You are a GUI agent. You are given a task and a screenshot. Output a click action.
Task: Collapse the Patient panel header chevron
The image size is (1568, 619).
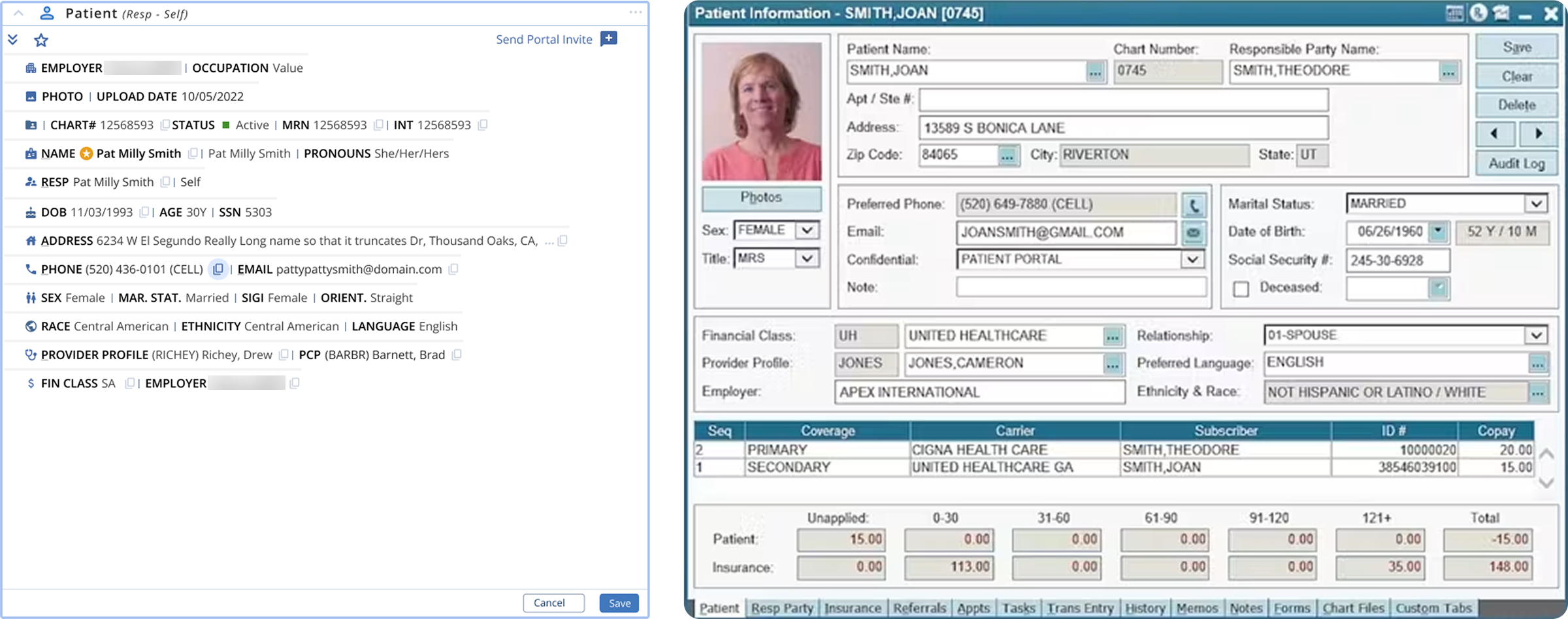point(18,13)
